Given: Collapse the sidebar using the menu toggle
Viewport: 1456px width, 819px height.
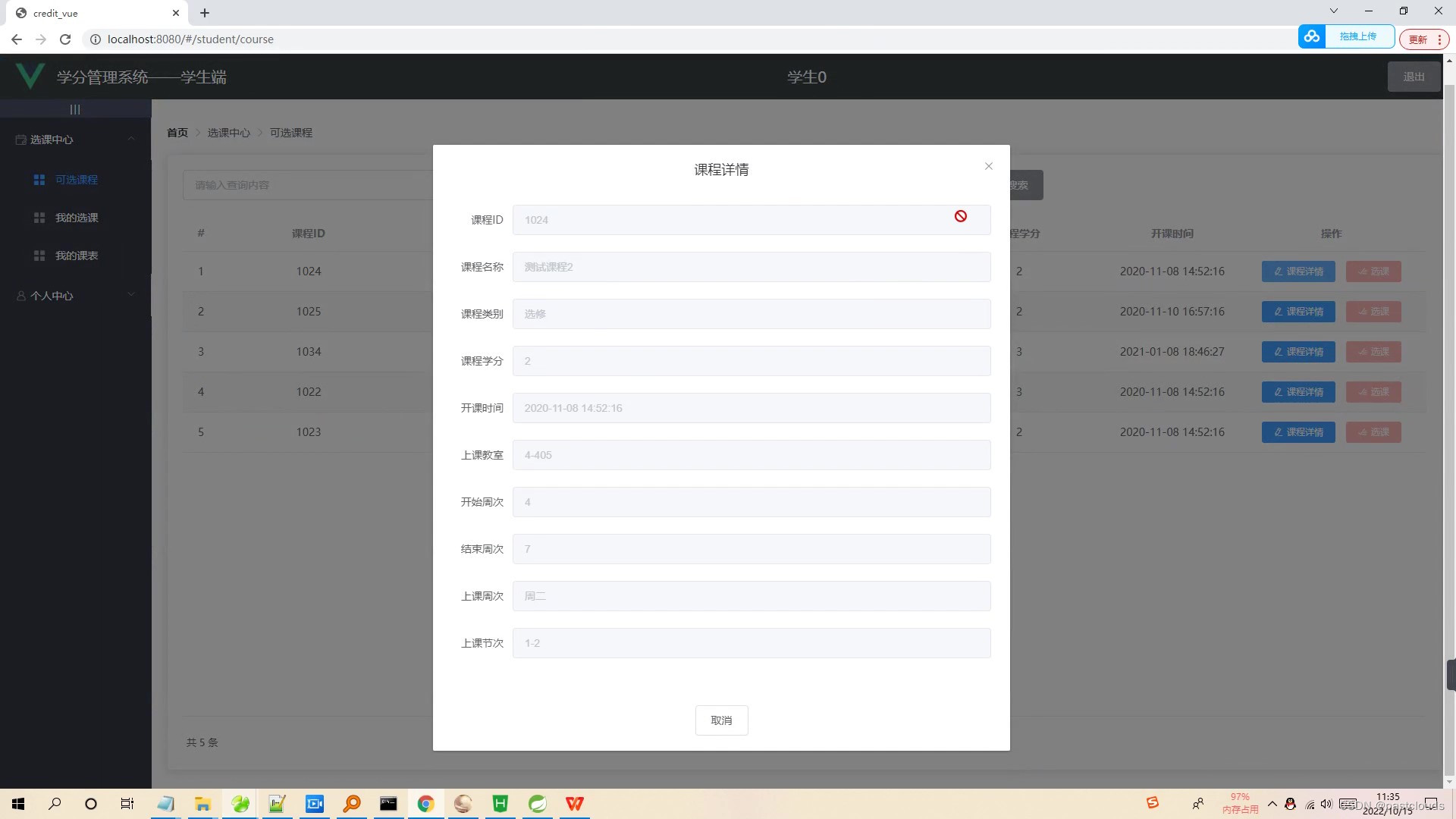Looking at the screenshot, I should (75, 108).
